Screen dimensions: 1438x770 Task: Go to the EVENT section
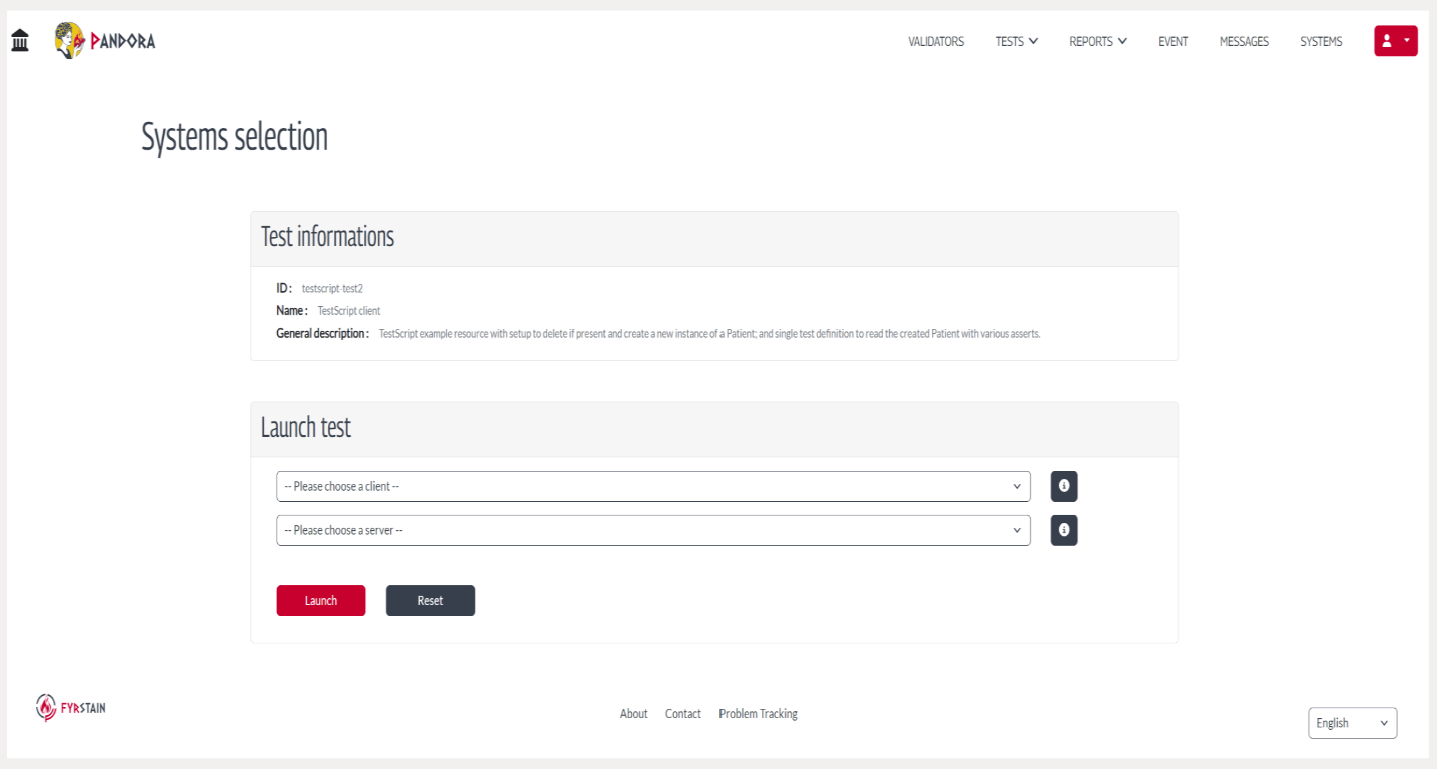1172,41
